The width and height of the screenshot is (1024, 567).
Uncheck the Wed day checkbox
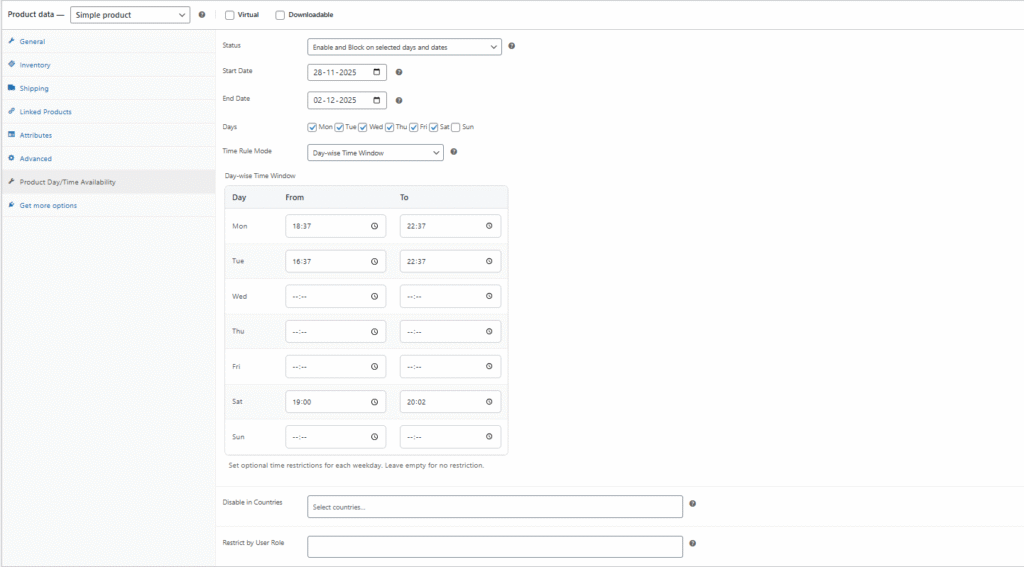coord(363,127)
